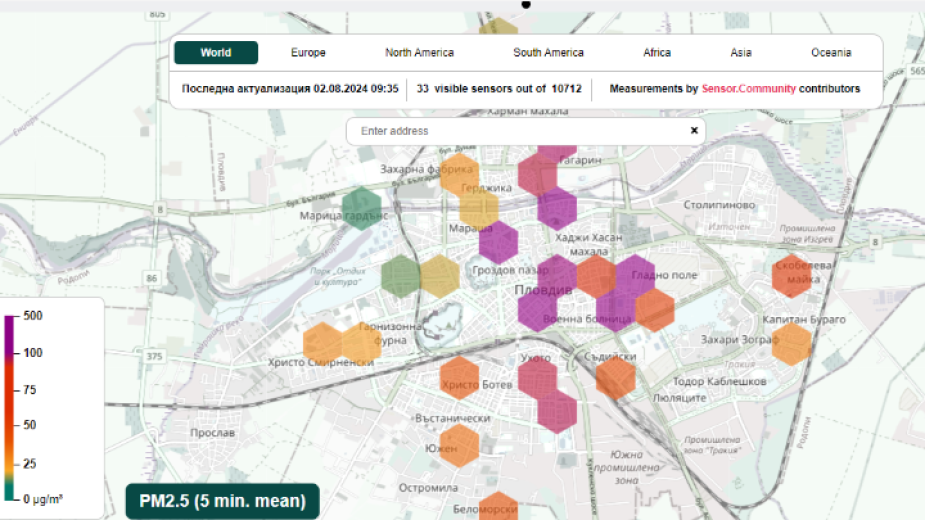The width and height of the screenshot is (925, 520).
Task: Go to the Oceania tab
Action: (831, 53)
